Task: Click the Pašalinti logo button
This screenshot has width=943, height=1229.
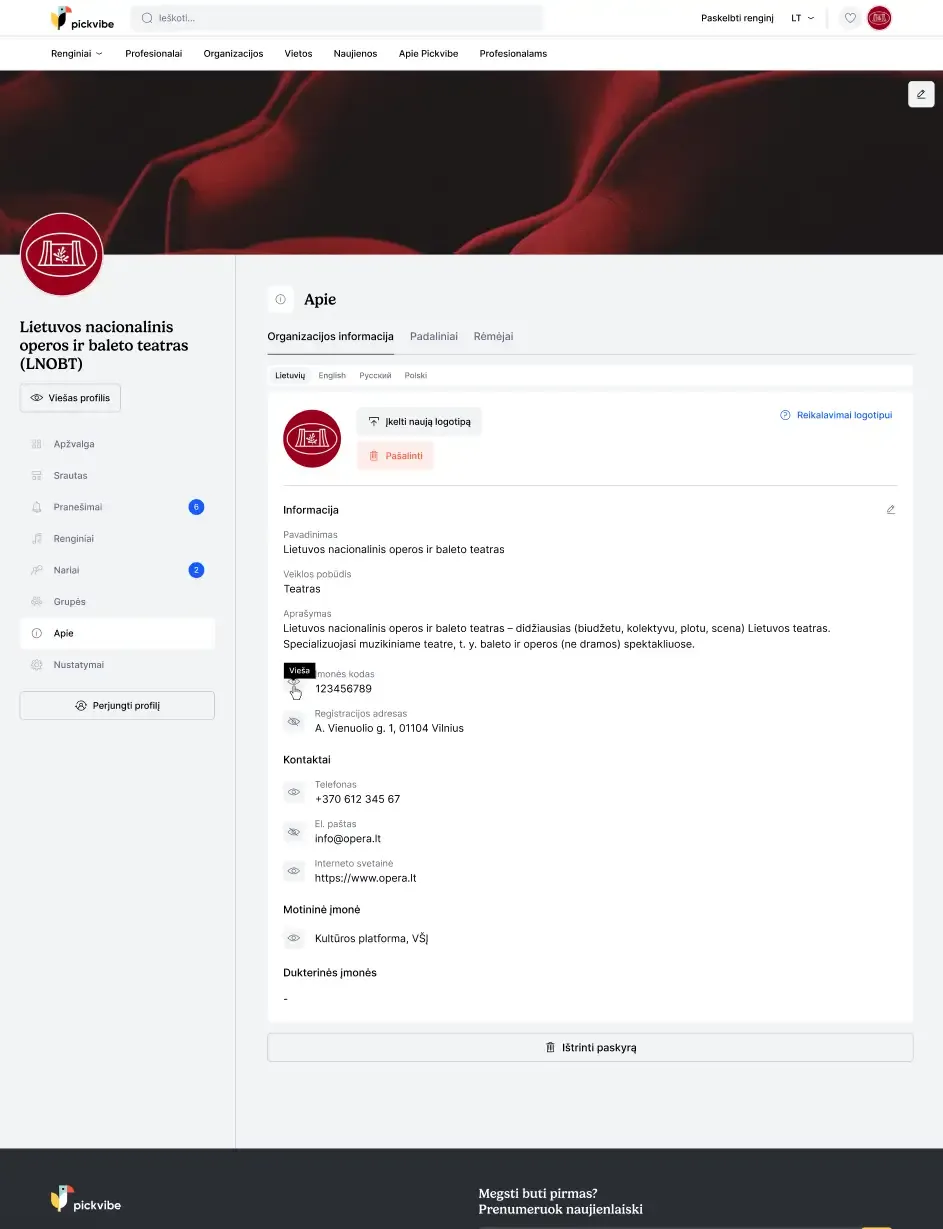Action: pyautogui.click(x=395, y=456)
